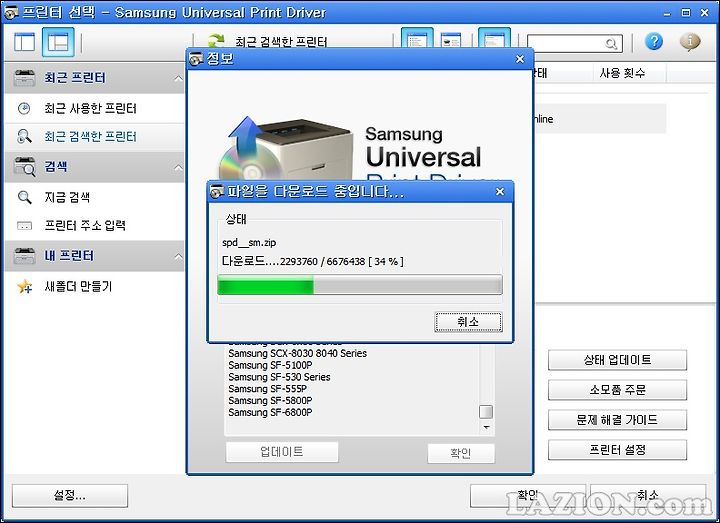Click the green download progress bar
720x523 pixels.
360,285
